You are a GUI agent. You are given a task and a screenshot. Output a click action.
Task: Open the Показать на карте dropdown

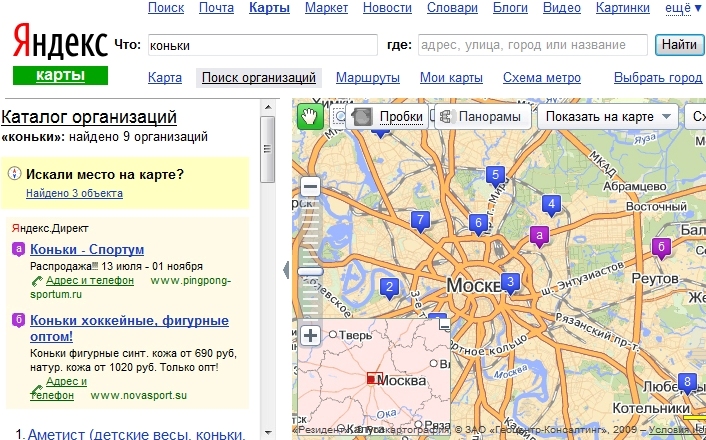pyautogui.click(x=608, y=117)
